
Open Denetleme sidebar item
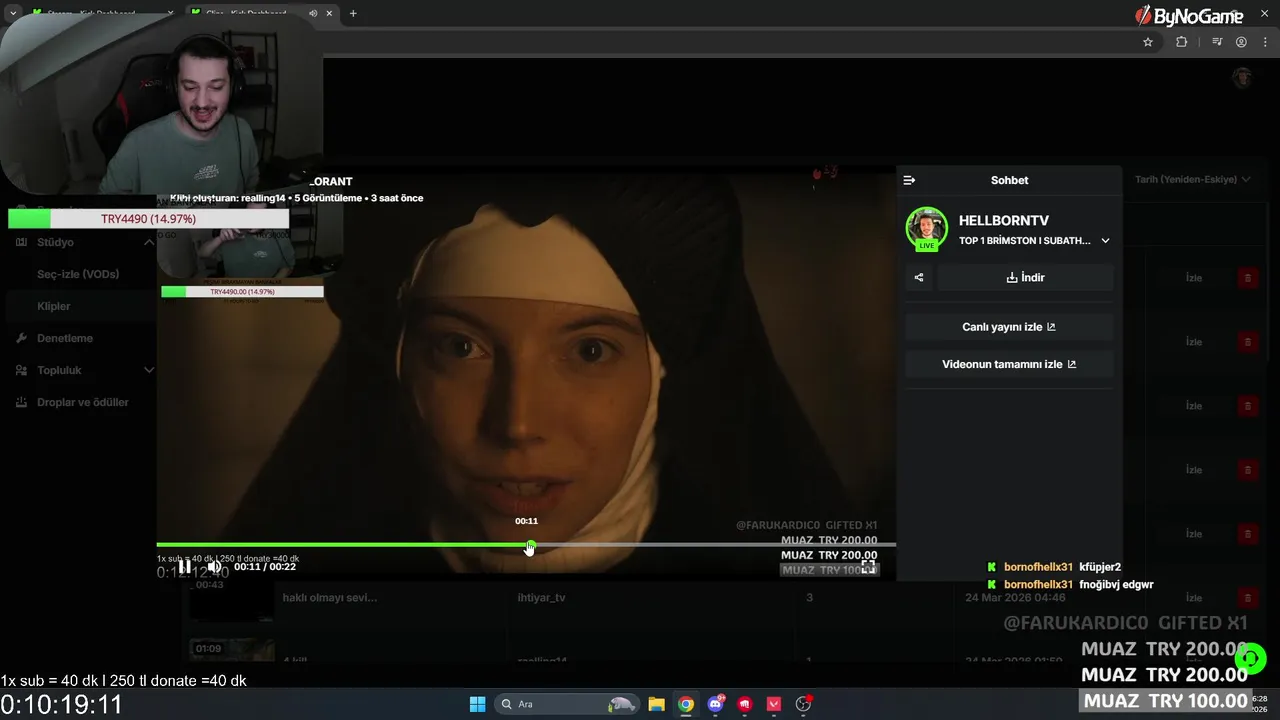click(65, 338)
